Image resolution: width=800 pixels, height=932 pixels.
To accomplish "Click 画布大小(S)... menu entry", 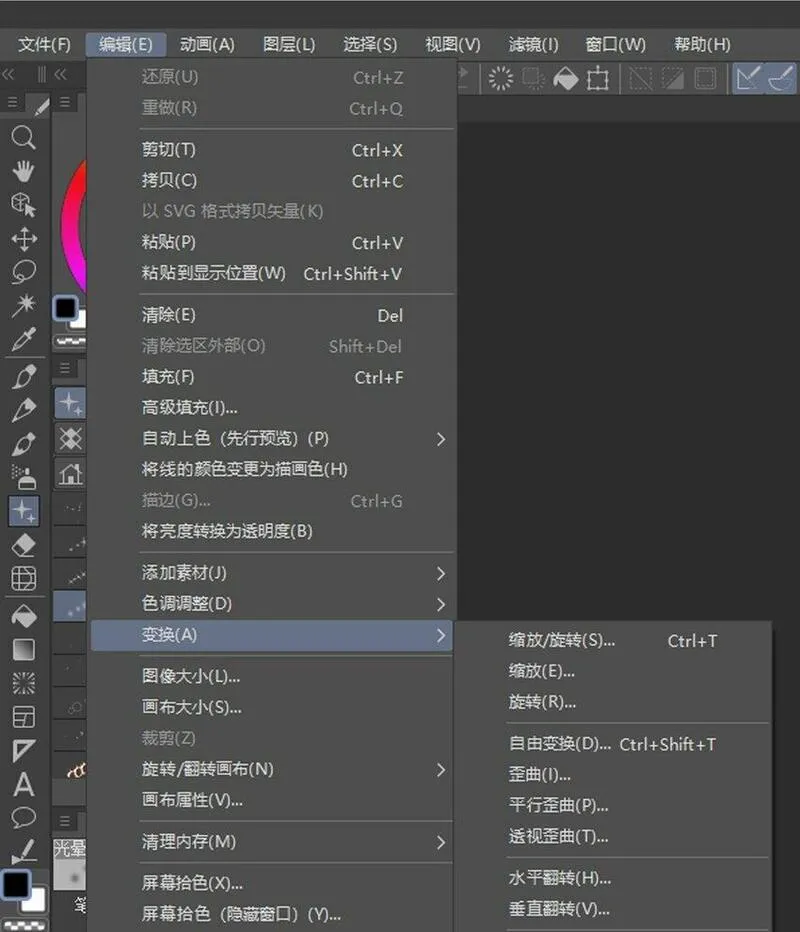I will click(x=192, y=707).
